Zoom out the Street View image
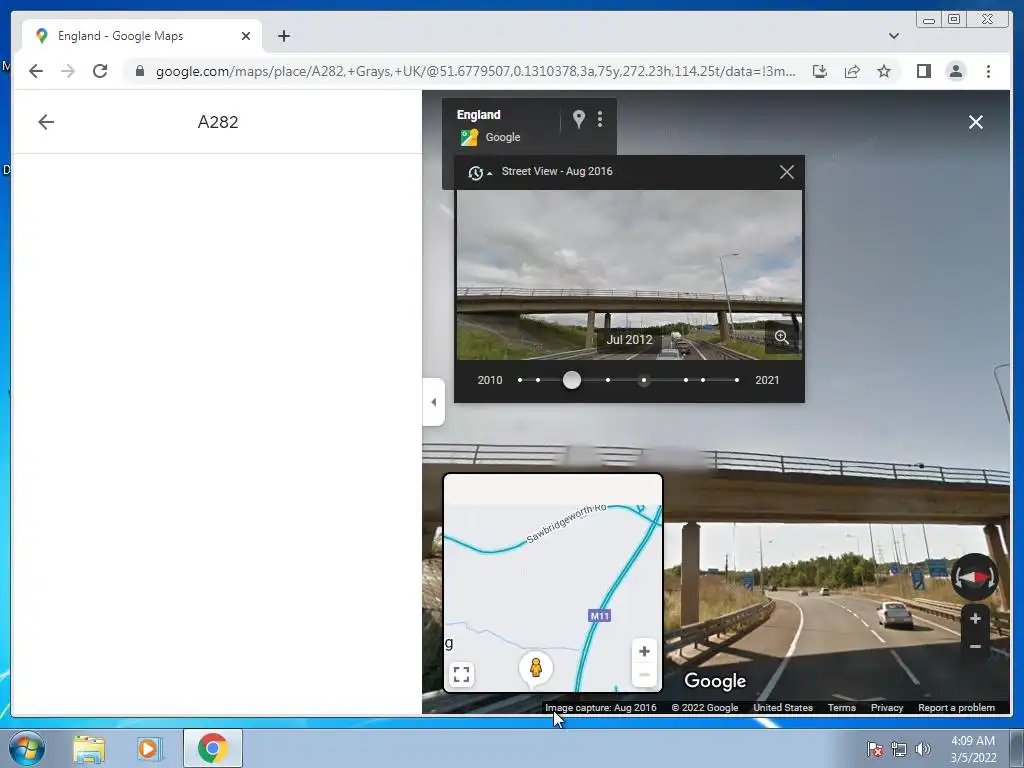Screen dimensions: 1024x768 point(975,647)
